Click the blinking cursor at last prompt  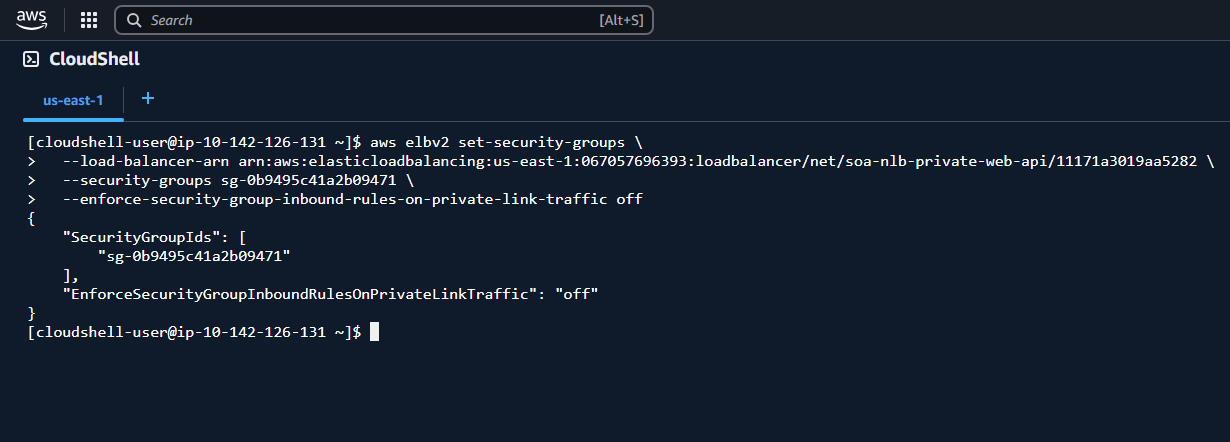(375, 332)
